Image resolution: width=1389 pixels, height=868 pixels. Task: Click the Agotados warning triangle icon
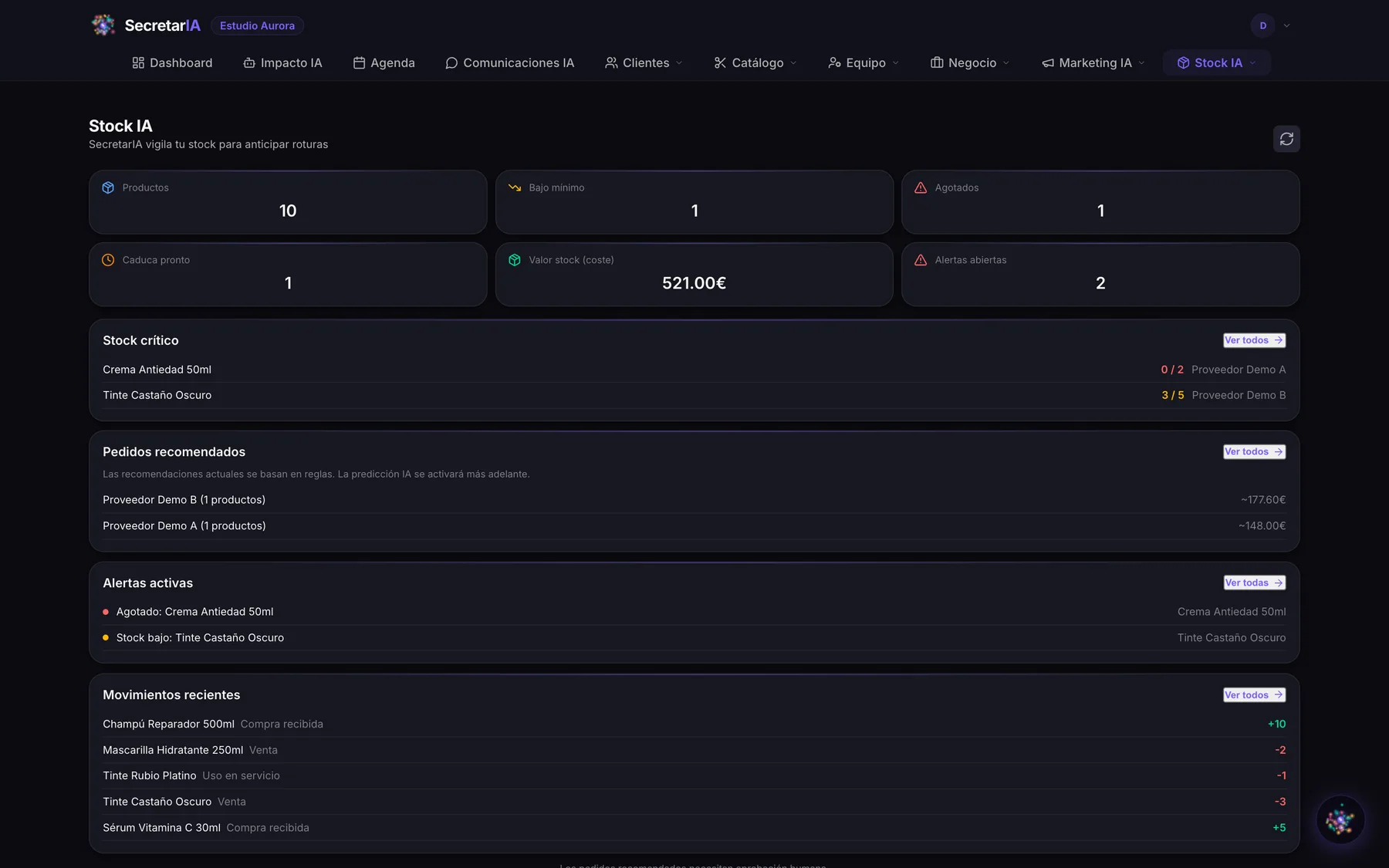(921, 187)
